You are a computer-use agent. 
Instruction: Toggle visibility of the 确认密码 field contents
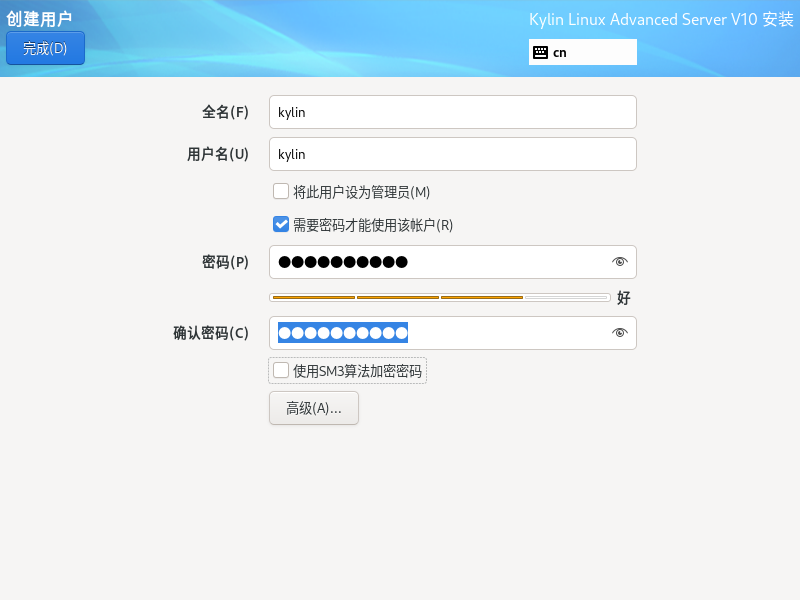619,333
